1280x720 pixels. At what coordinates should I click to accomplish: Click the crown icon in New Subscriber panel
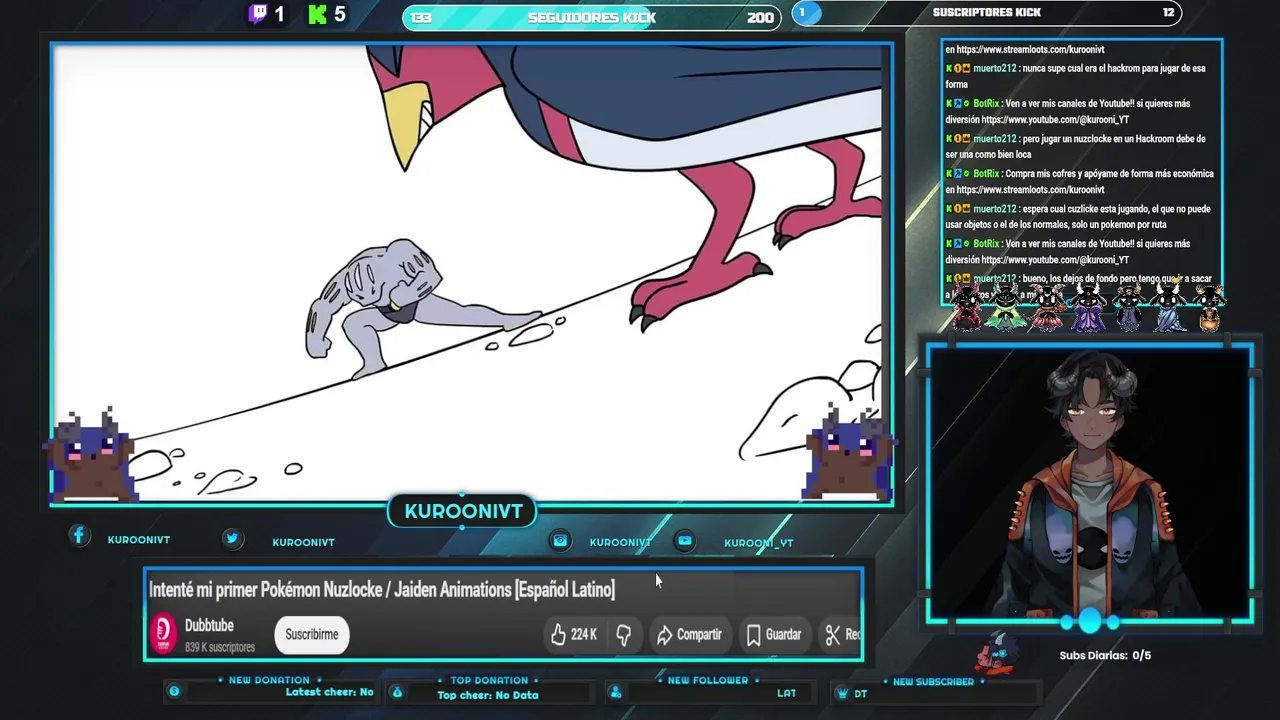841,693
